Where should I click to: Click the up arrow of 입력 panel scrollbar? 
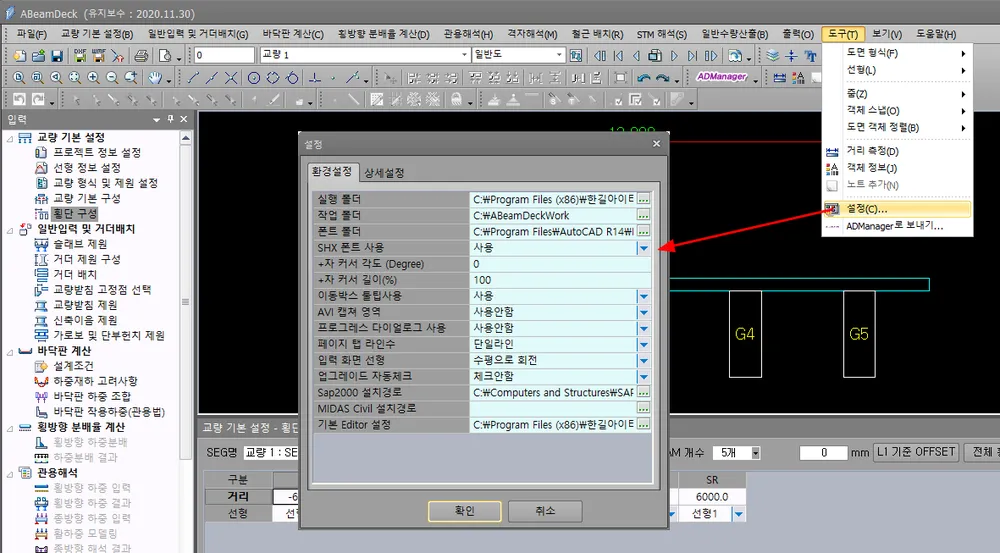pyautogui.click(x=186, y=138)
